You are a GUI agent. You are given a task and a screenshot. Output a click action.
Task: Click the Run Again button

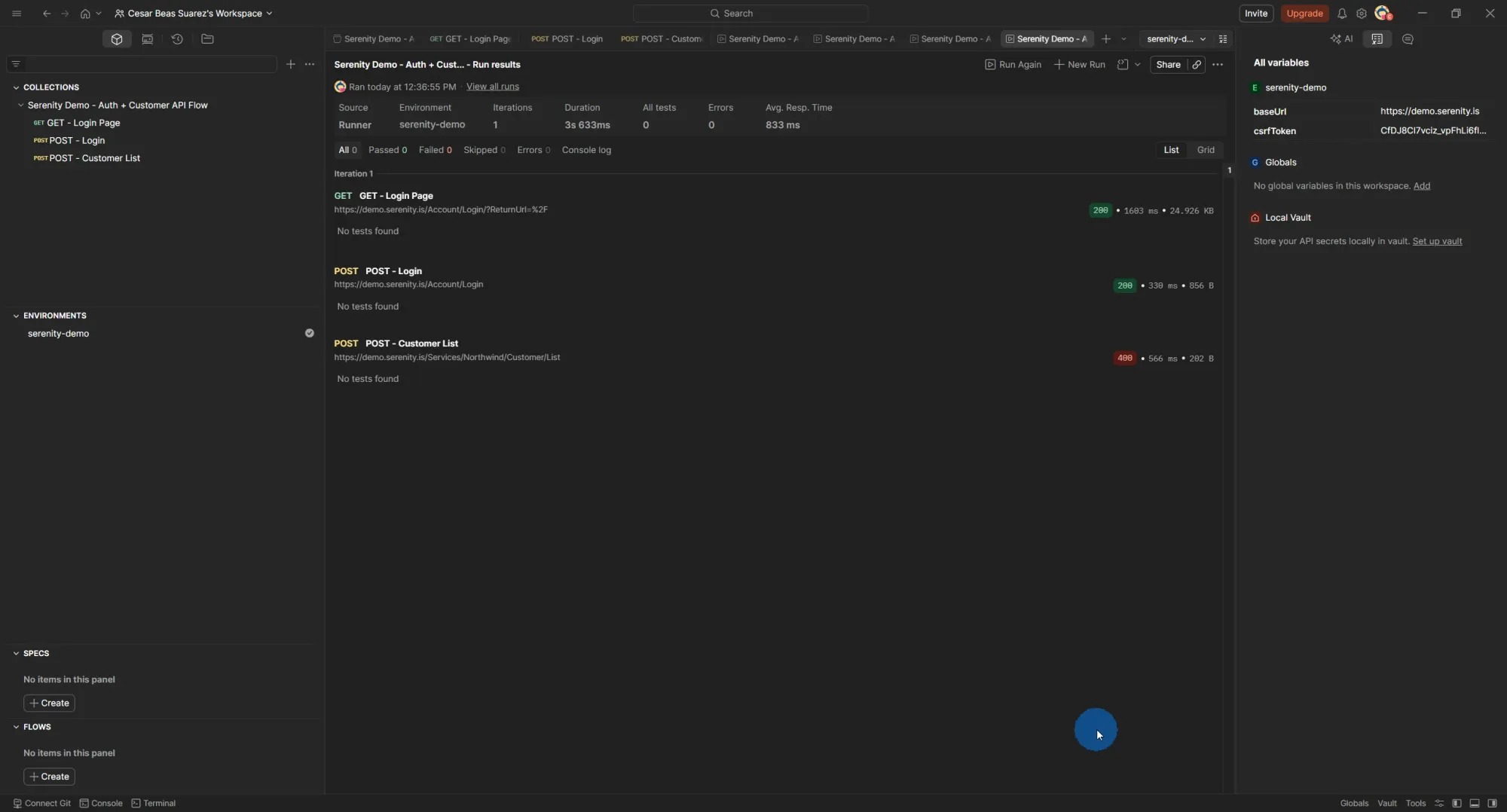pos(1013,65)
